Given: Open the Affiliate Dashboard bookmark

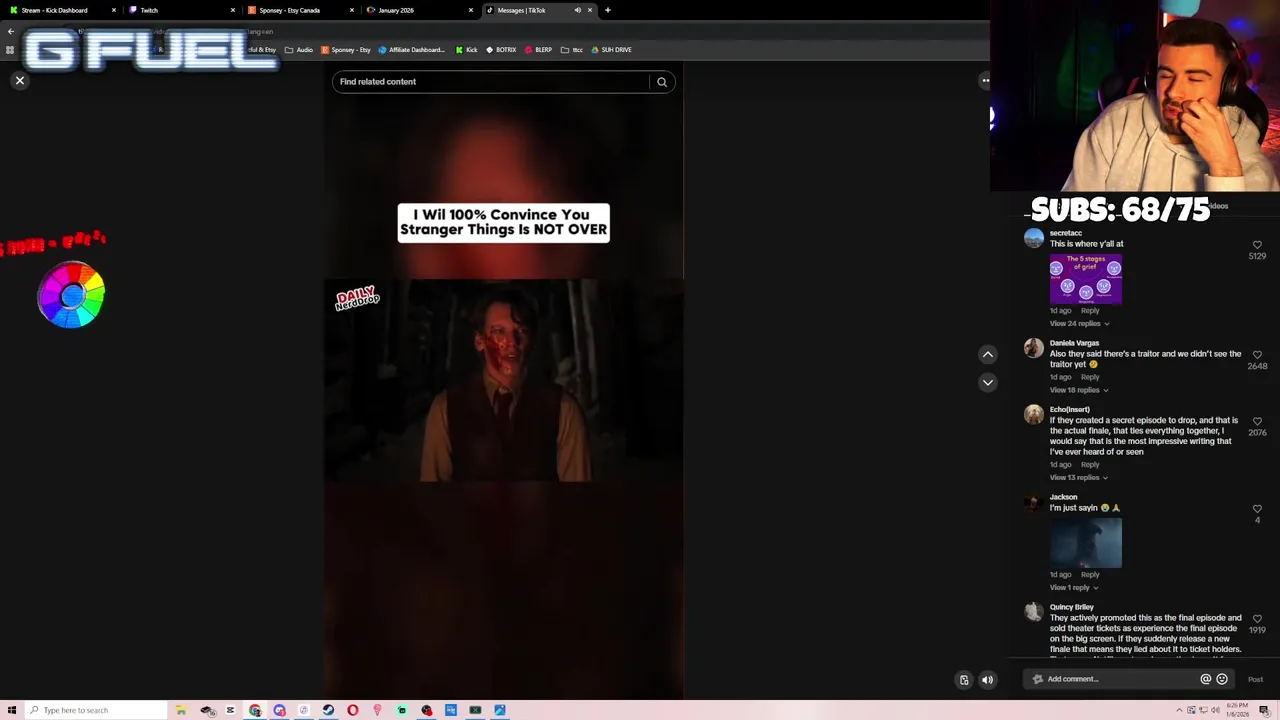Looking at the screenshot, I should (411, 50).
